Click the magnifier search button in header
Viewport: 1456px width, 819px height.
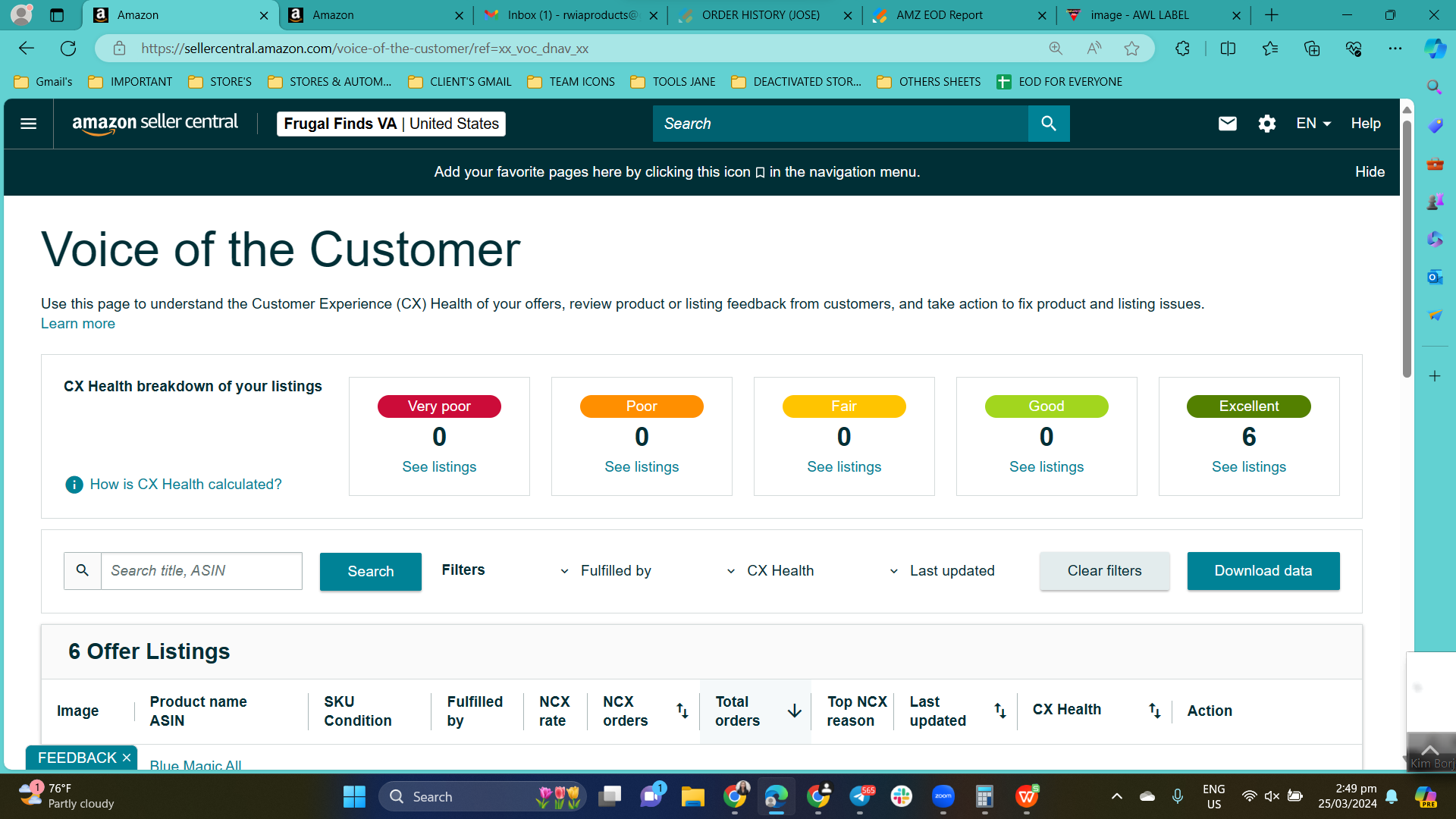click(x=1049, y=124)
